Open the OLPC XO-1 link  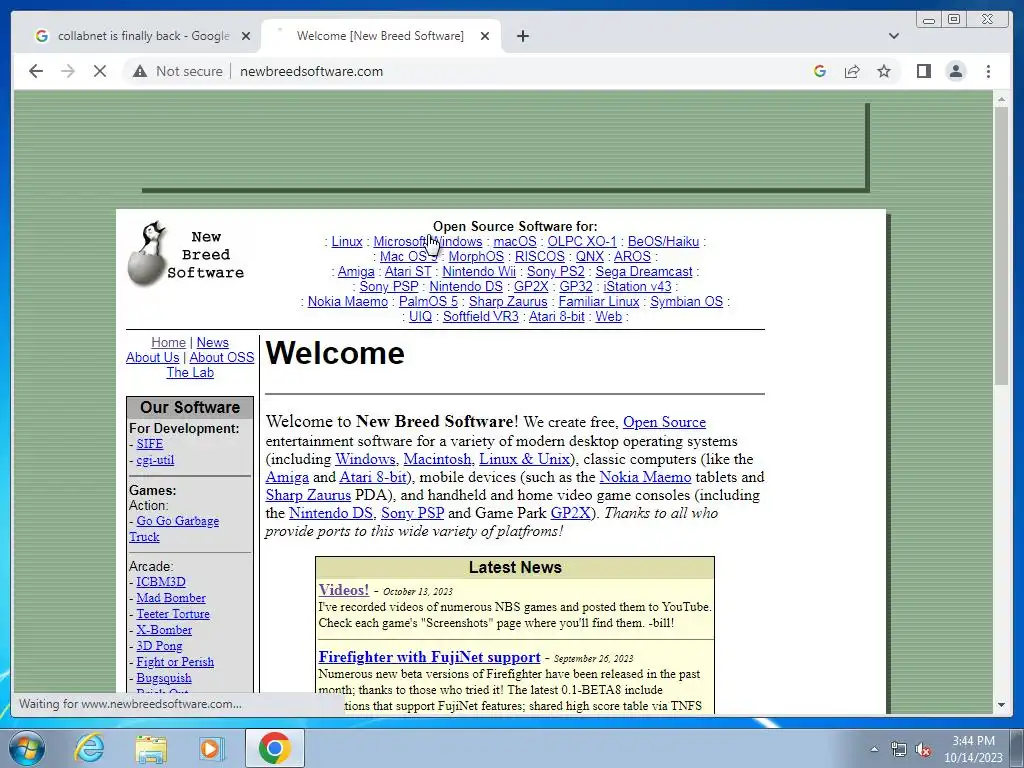pos(582,242)
